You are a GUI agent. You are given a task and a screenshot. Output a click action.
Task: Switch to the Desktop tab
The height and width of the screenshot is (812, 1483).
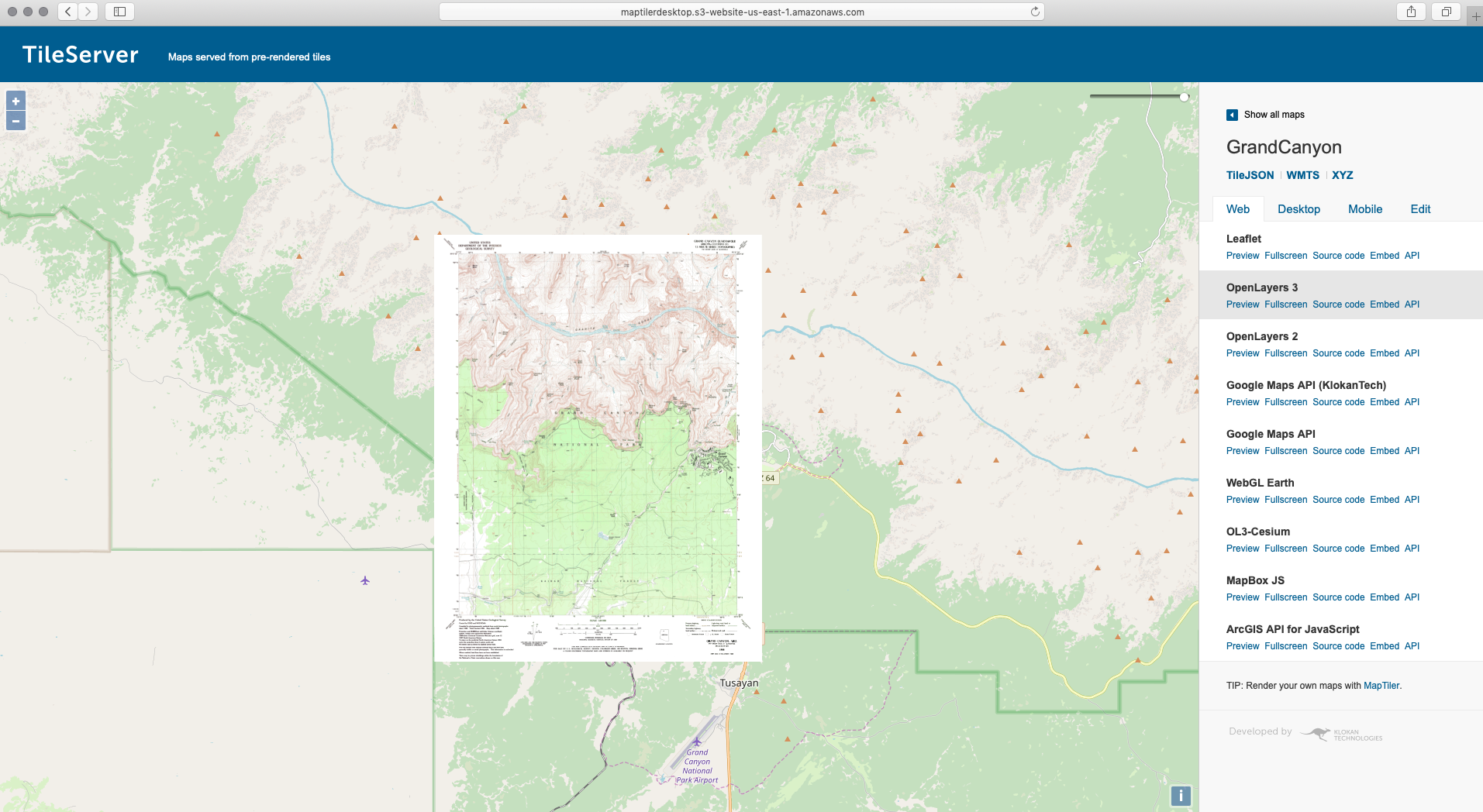[1298, 209]
